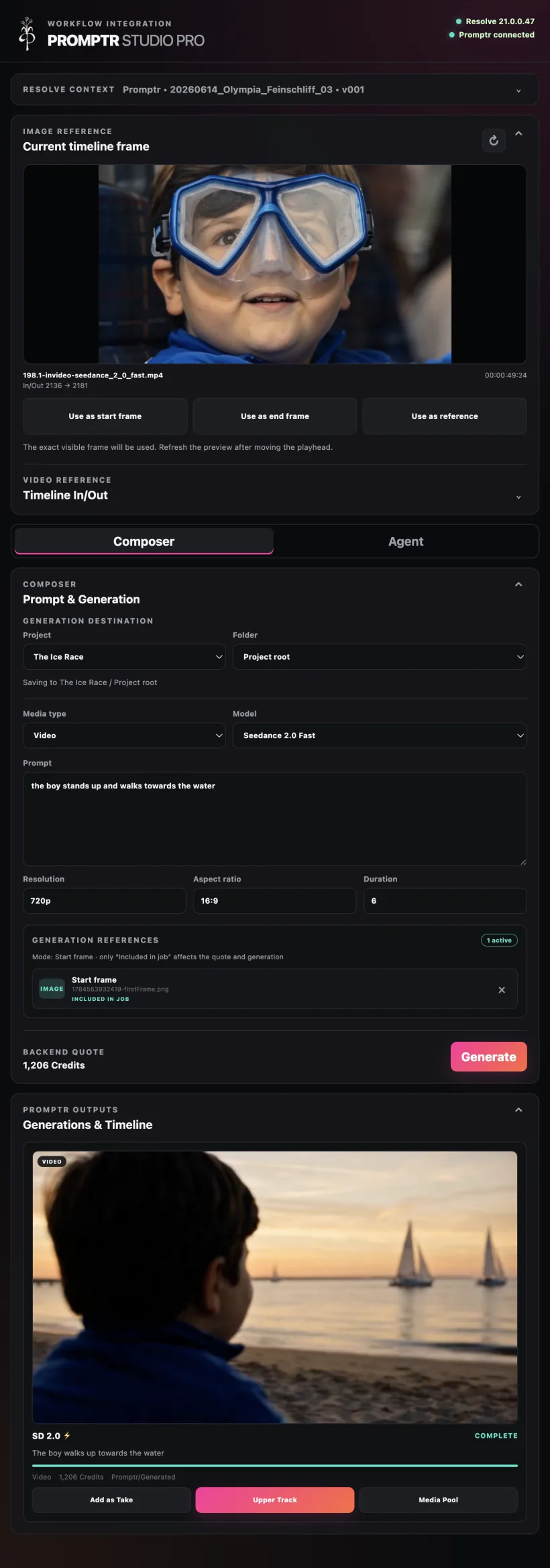Viewport: 550px width, 1568px height.
Task: Remove the Start frame reference
Action: point(502,989)
